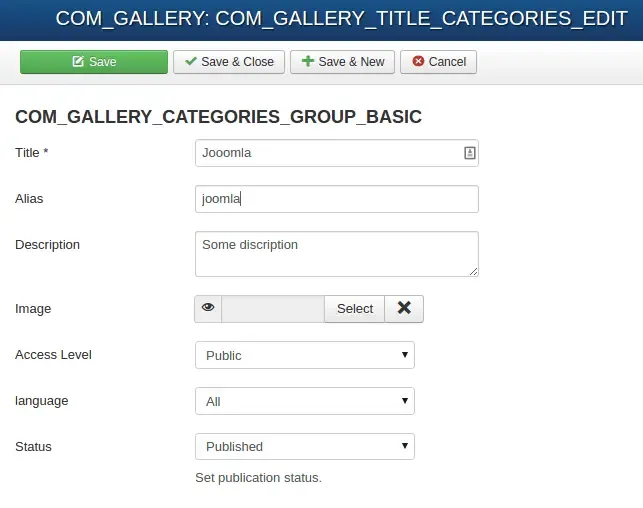Click Save & Close in toolbar
Viewport: 643px width, 508px height.
pos(229,62)
